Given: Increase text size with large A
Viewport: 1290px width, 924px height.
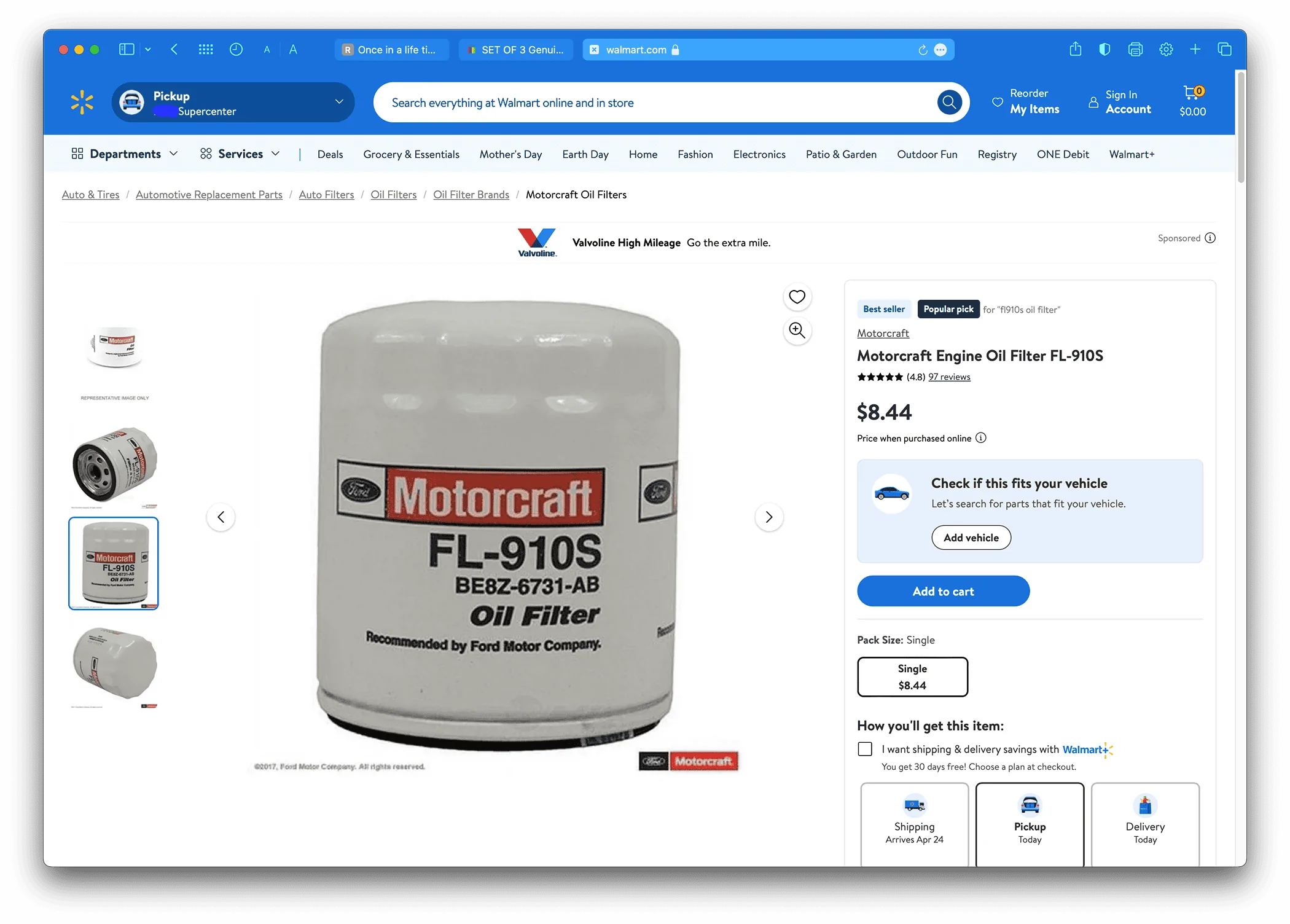Looking at the screenshot, I should [293, 50].
